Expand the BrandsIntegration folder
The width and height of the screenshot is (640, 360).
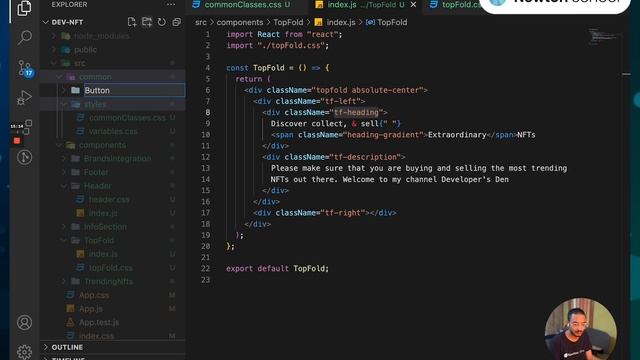pos(64,158)
